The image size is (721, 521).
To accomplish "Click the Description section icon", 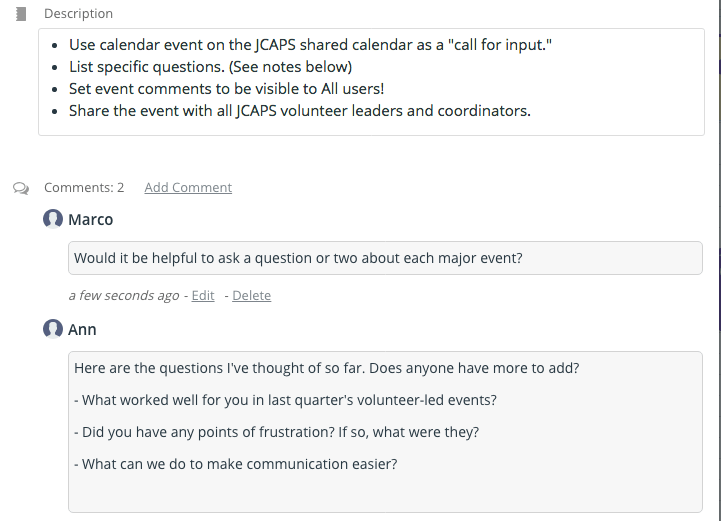I will coord(21,14).
